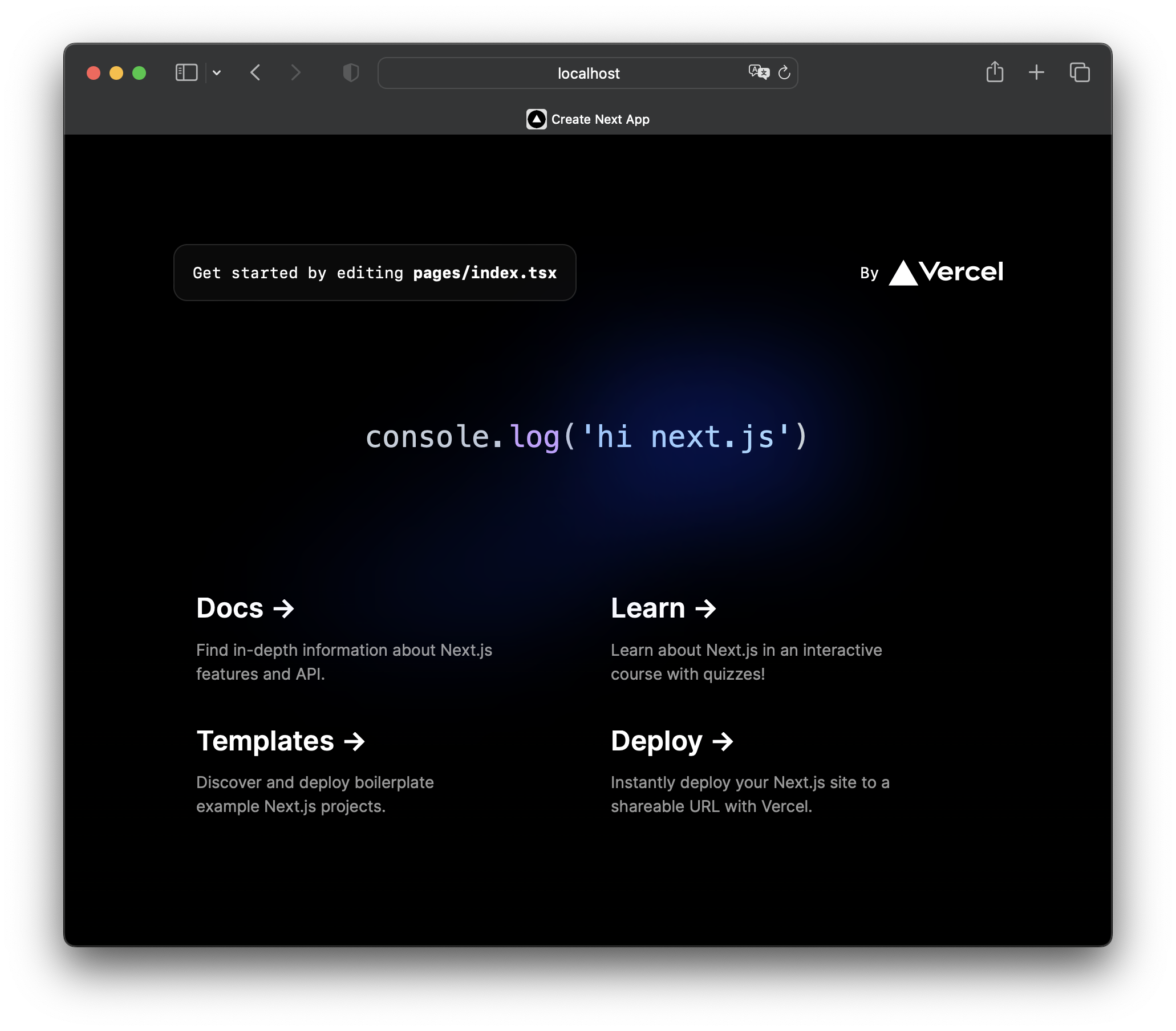Select the Create Next App tab
The width and height of the screenshot is (1176, 1031).
pos(588,119)
